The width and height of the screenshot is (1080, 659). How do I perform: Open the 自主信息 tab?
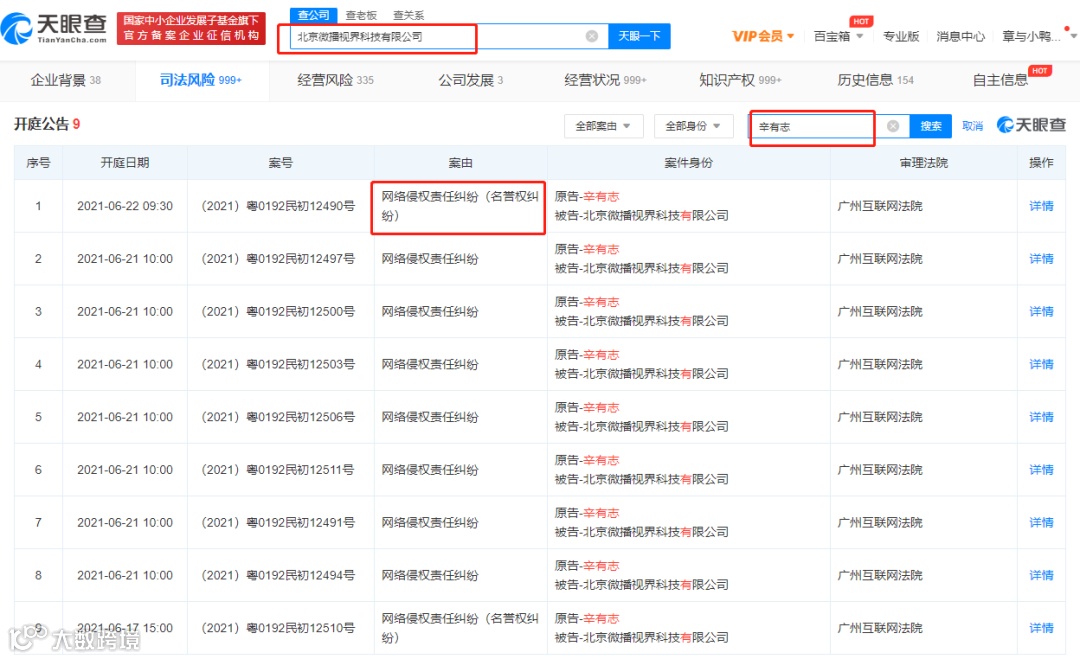click(1000, 80)
